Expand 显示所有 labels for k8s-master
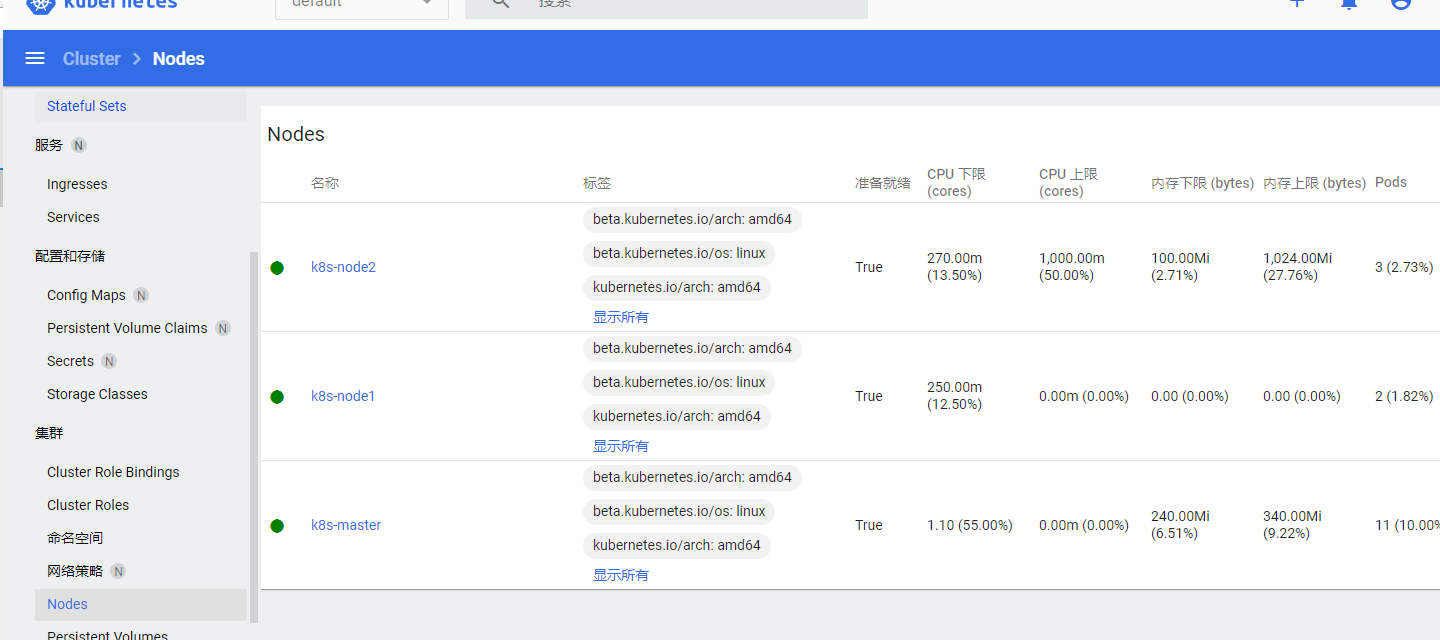This screenshot has height=640, width=1440. (620, 574)
